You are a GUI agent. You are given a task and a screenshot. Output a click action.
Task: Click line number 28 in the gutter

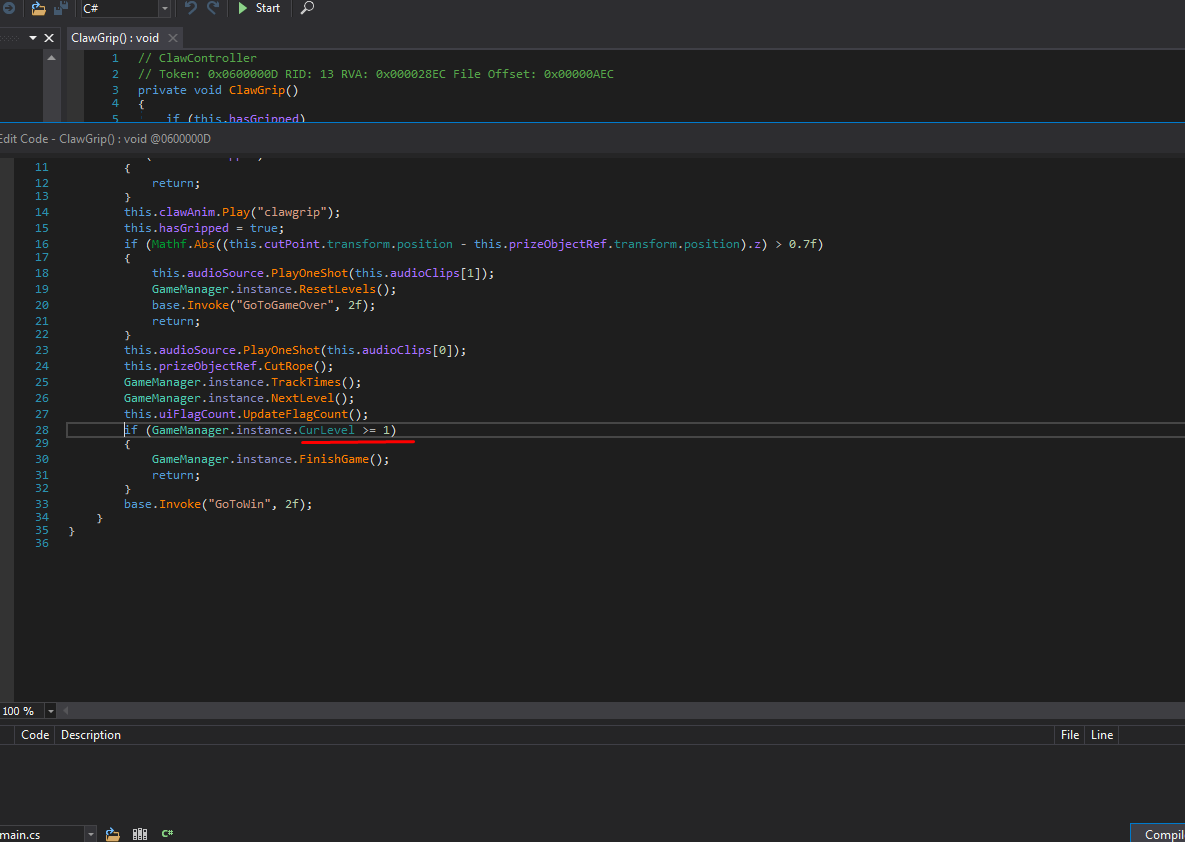click(42, 430)
